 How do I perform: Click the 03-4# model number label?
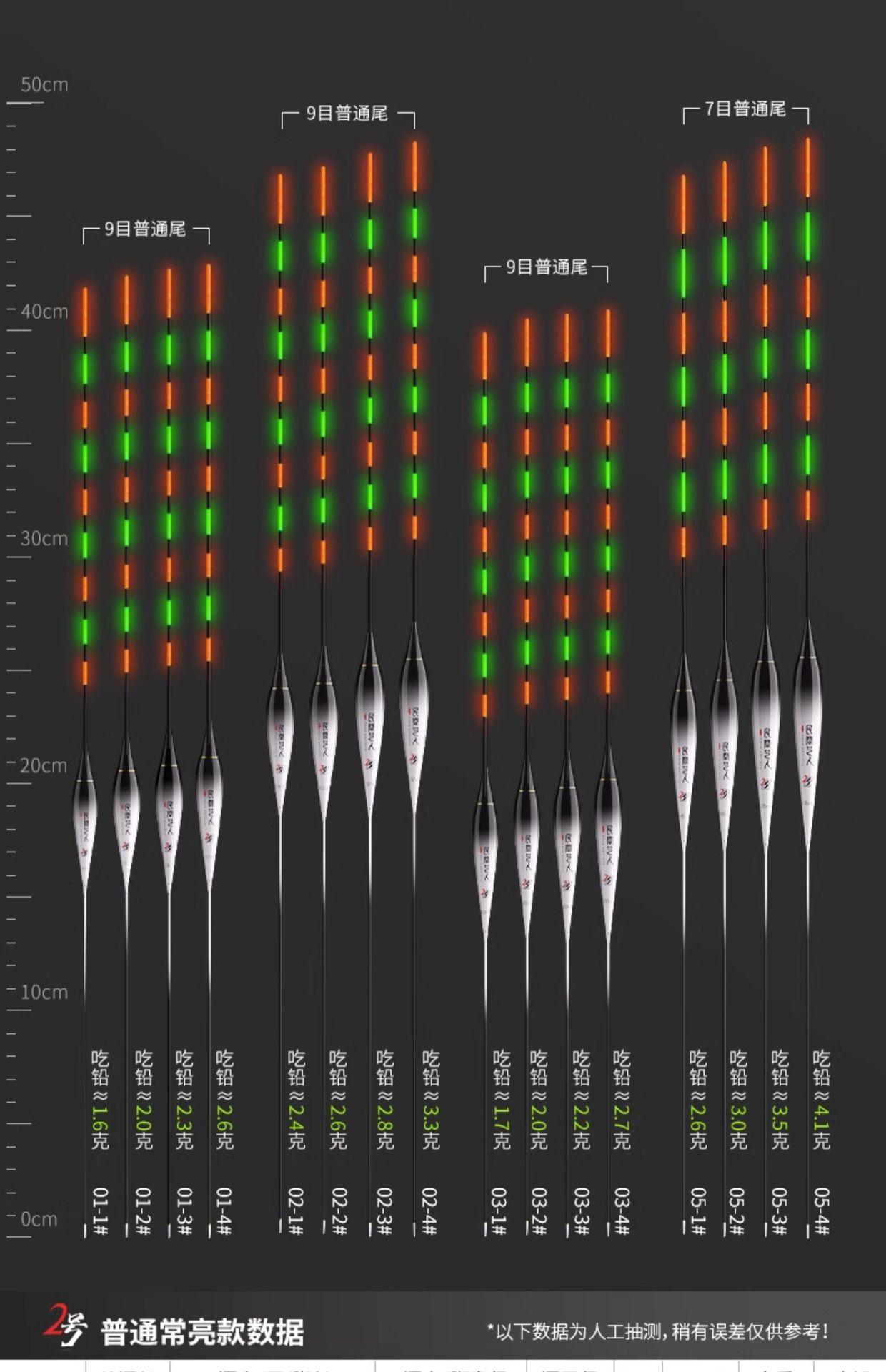622,1211
